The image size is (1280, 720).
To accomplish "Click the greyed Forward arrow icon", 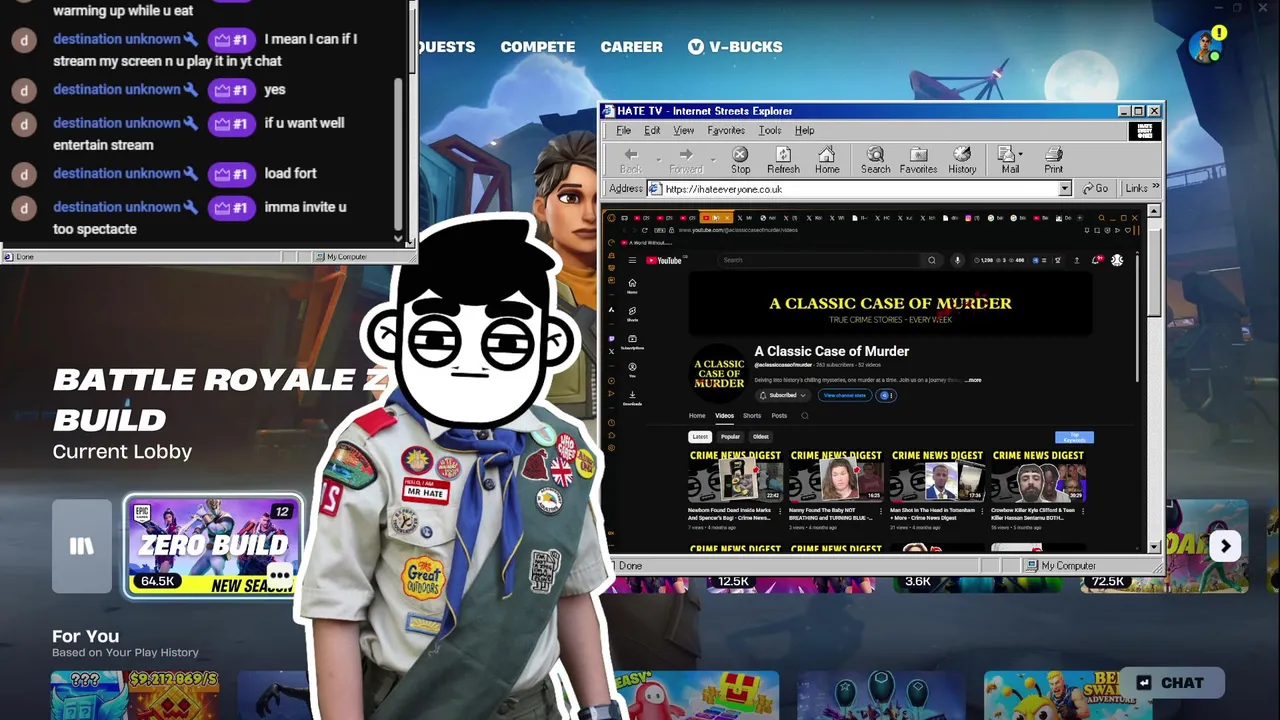I will pyautogui.click(x=686, y=154).
